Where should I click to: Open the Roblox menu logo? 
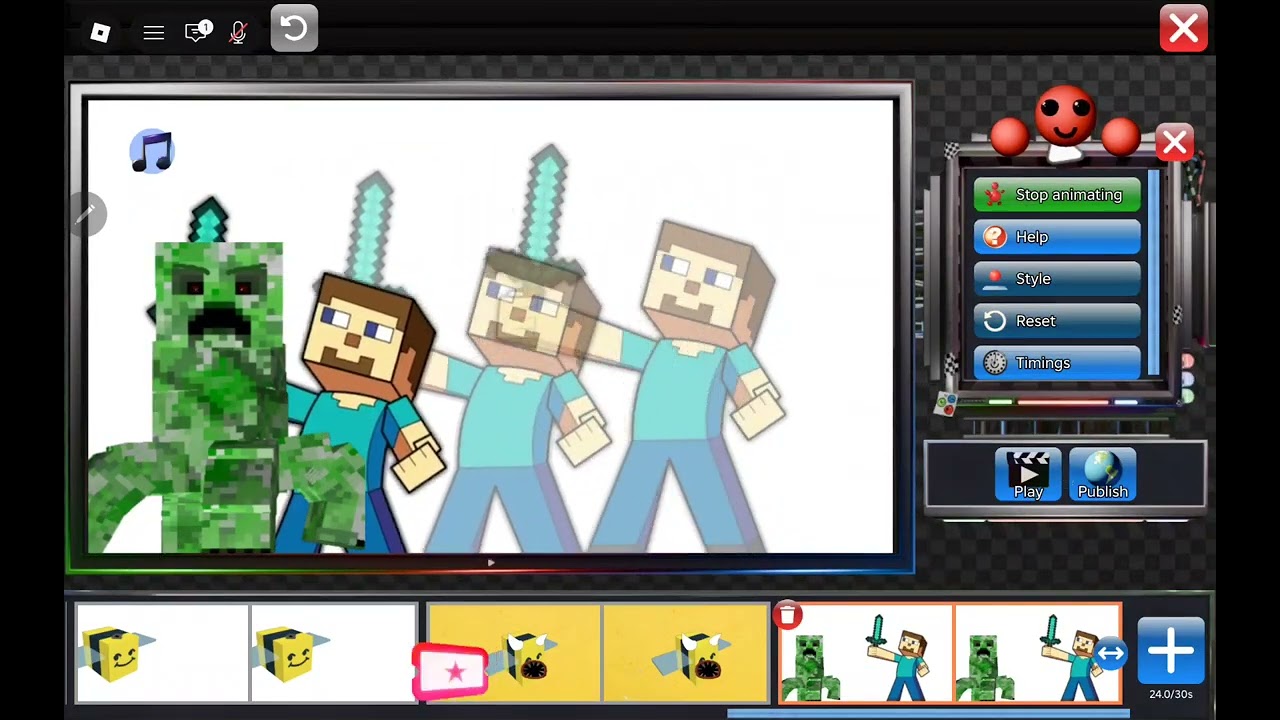100,32
